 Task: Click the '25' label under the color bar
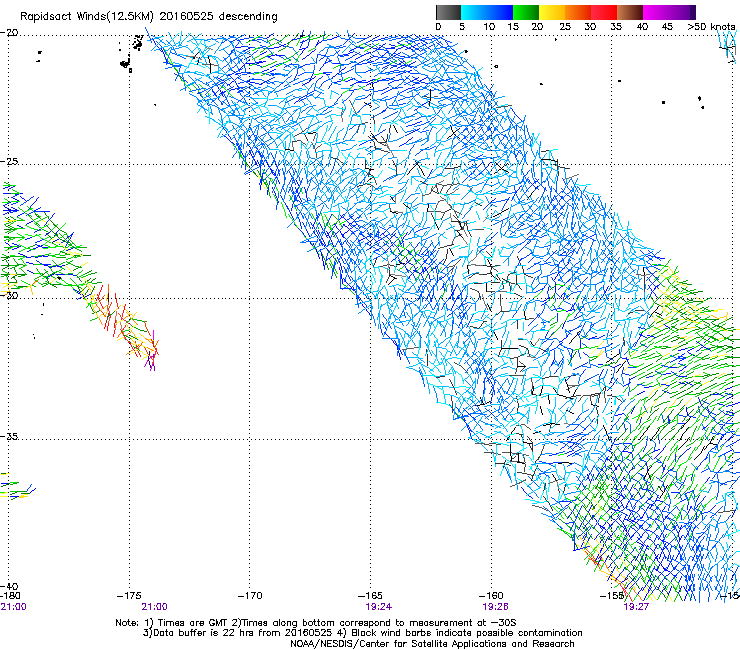(x=565, y=26)
